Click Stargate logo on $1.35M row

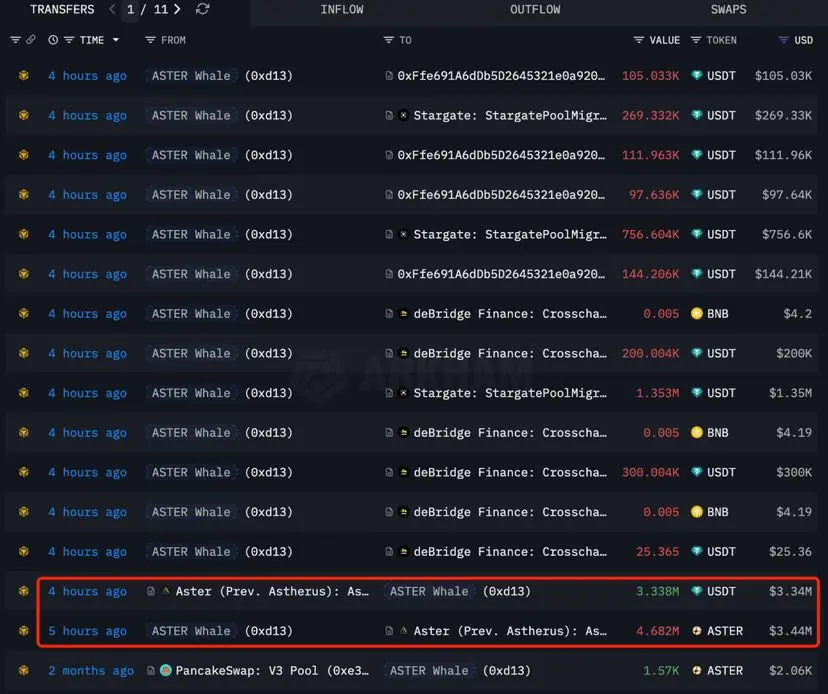tap(403, 392)
